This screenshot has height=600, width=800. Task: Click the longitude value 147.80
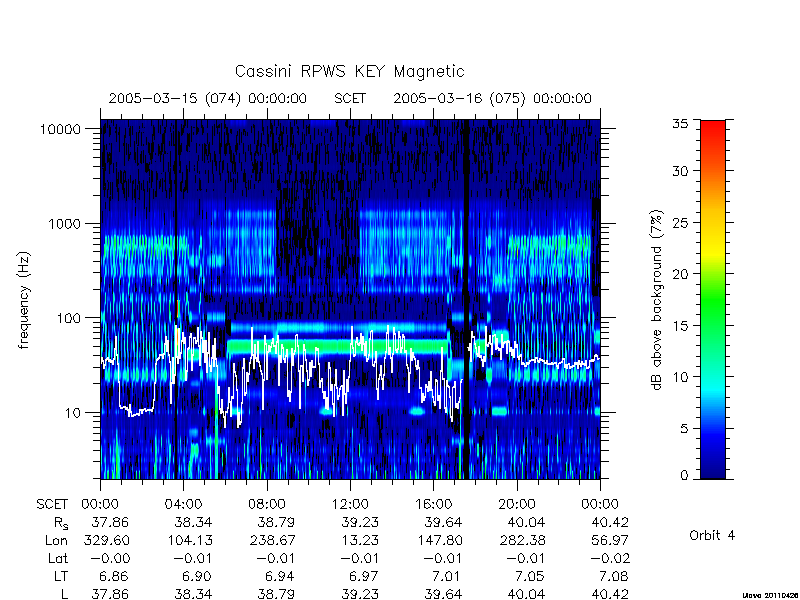pos(439,540)
